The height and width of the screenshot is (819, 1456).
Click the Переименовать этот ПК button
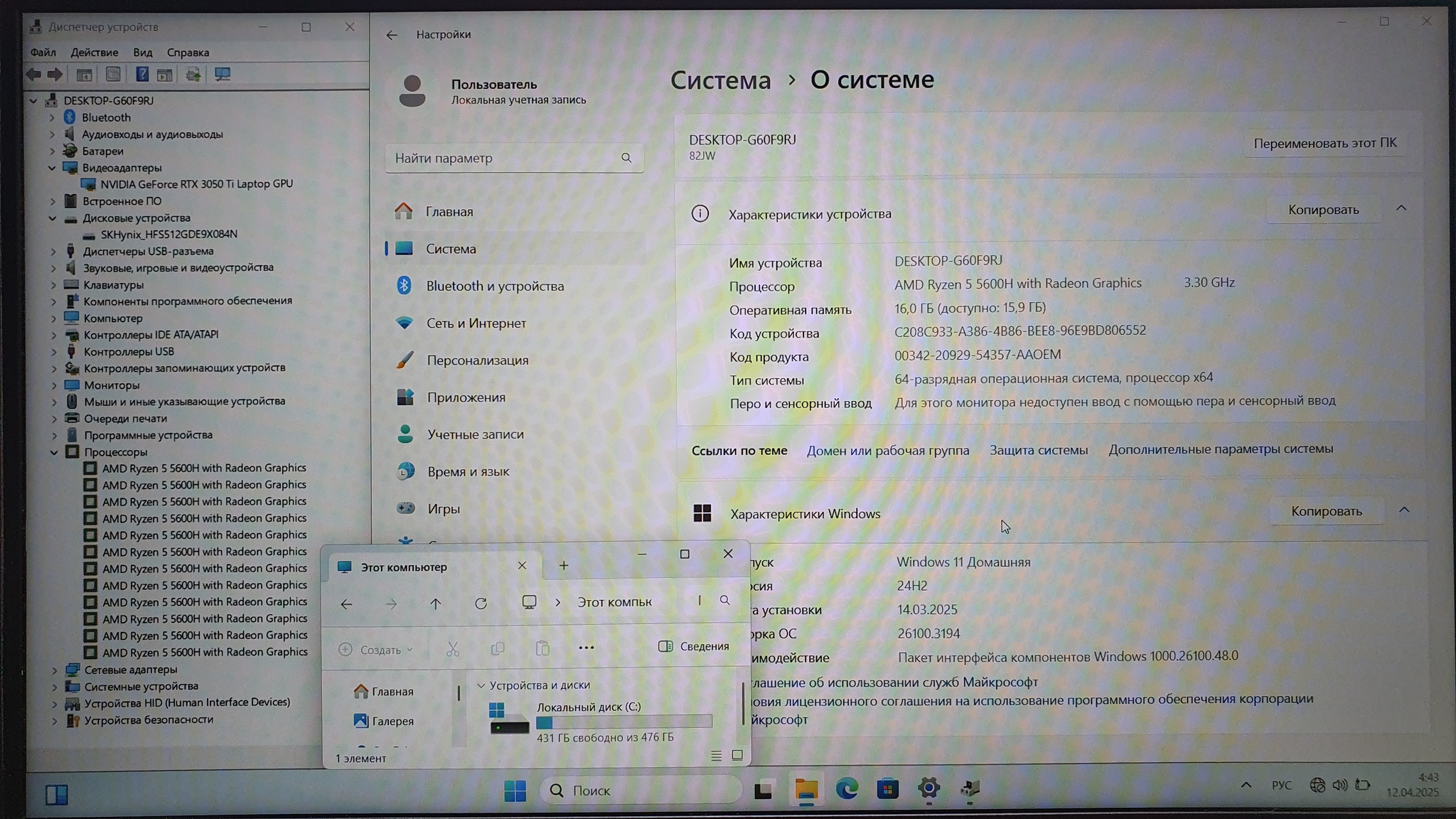click(1324, 144)
